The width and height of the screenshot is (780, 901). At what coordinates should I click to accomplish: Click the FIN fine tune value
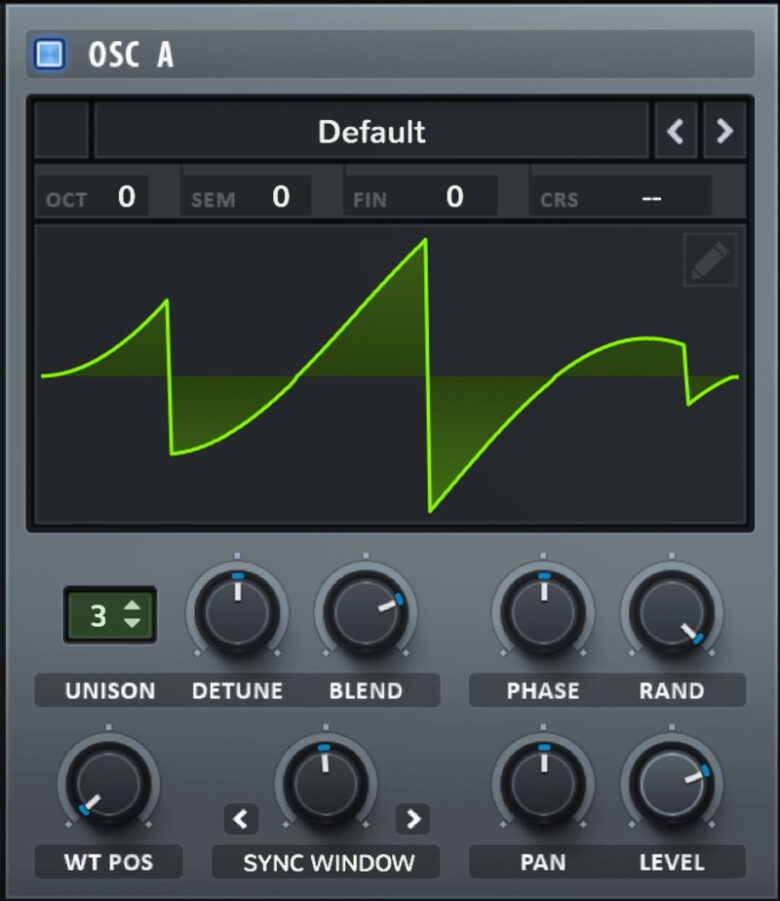point(420,197)
